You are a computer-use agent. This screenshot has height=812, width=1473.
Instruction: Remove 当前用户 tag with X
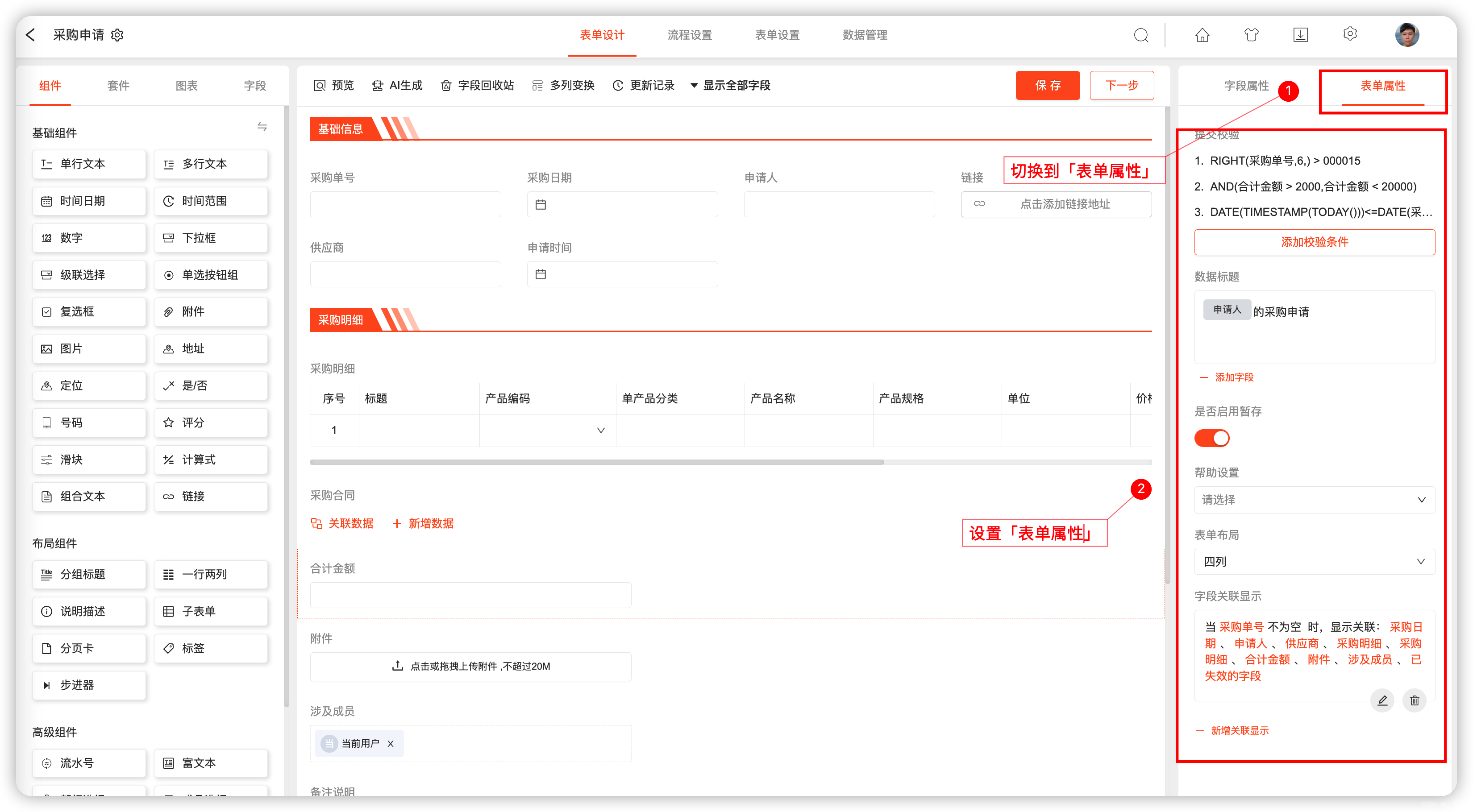click(391, 743)
